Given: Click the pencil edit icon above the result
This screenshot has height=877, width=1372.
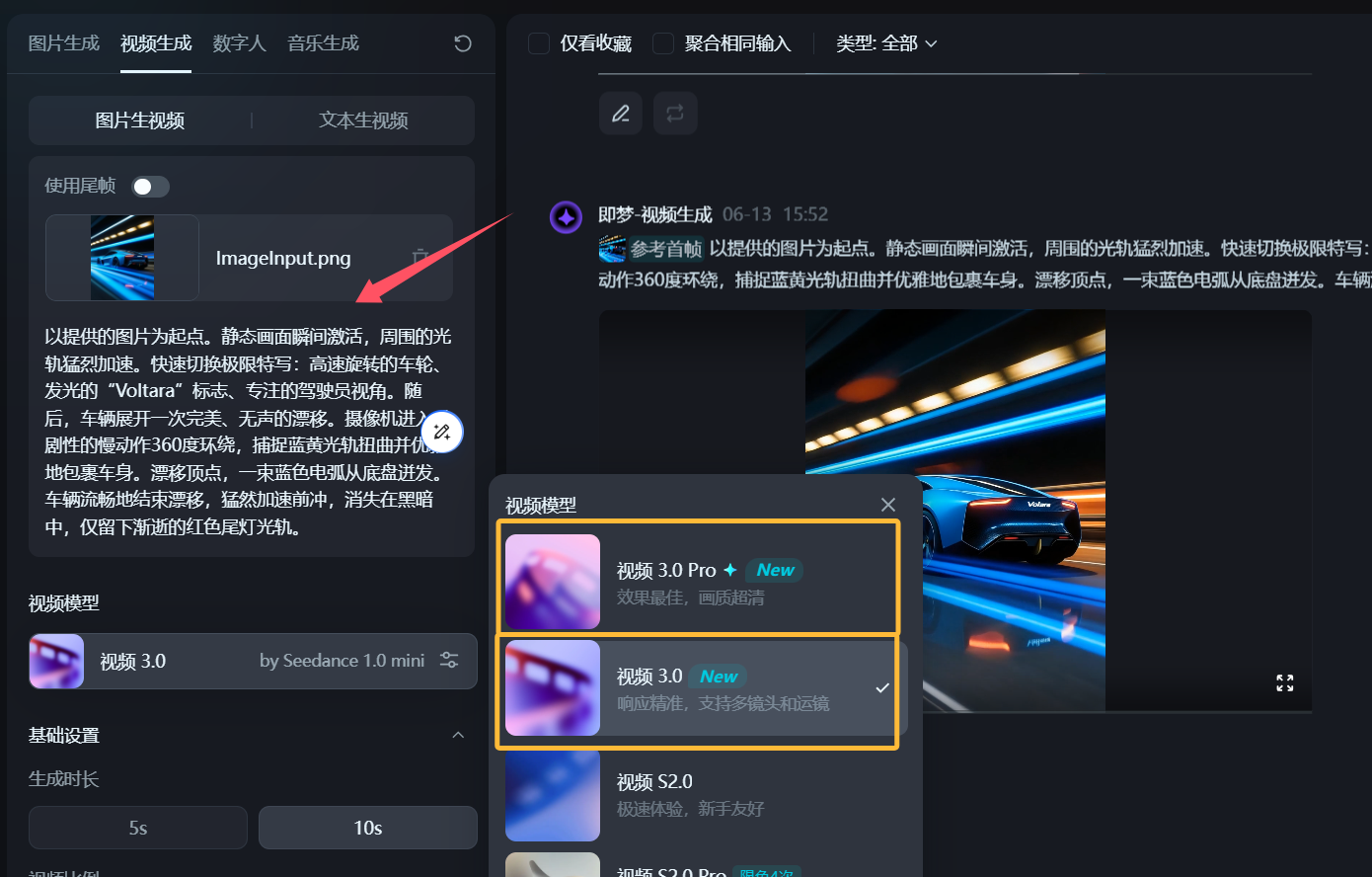Looking at the screenshot, I should point(621,114).
